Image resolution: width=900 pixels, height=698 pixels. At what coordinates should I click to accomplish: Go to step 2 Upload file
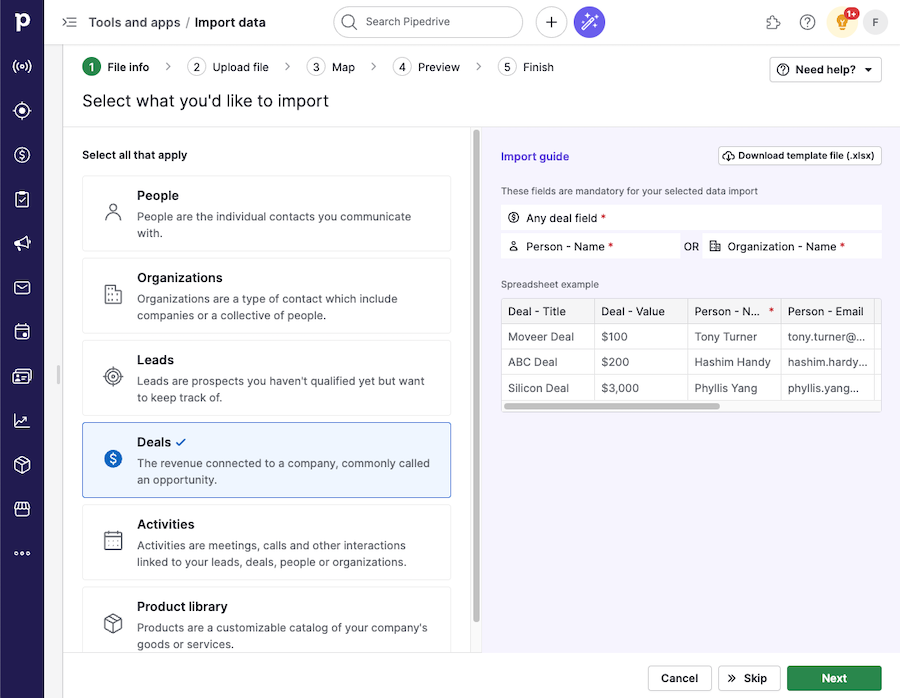(228, 67)
